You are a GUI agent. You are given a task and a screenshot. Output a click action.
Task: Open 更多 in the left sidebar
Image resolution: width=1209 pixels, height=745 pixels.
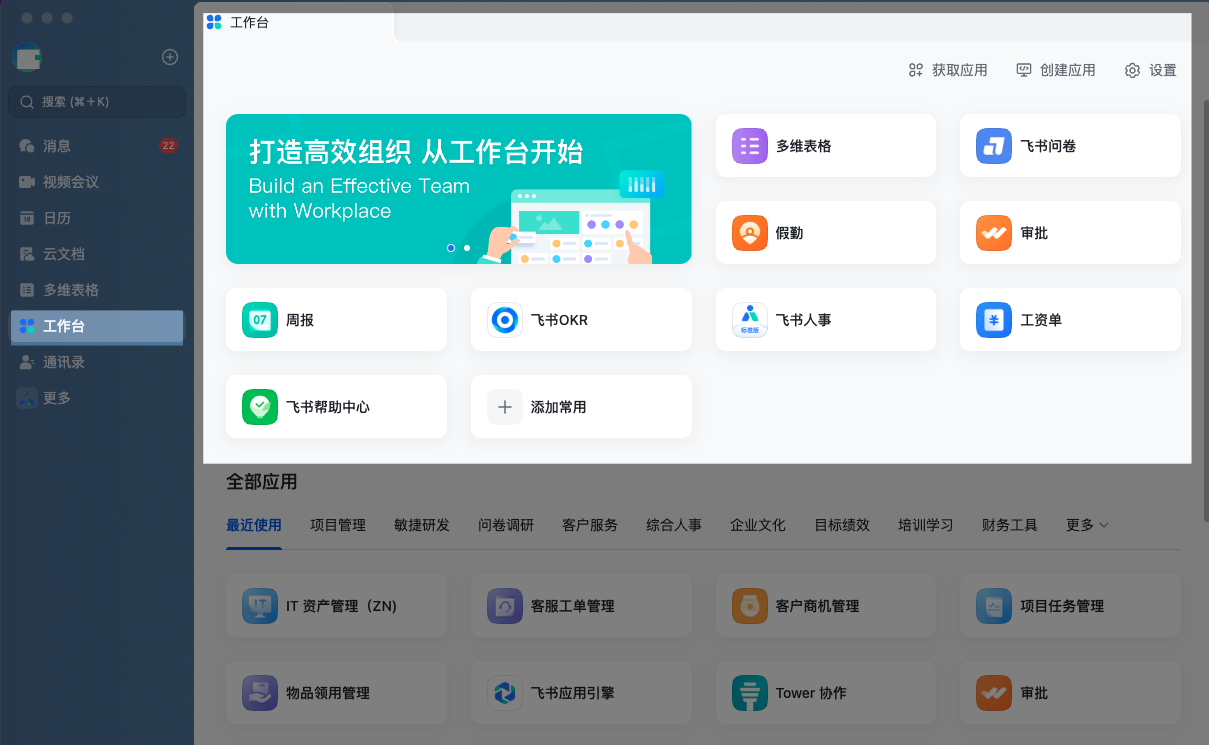point(97,398)
